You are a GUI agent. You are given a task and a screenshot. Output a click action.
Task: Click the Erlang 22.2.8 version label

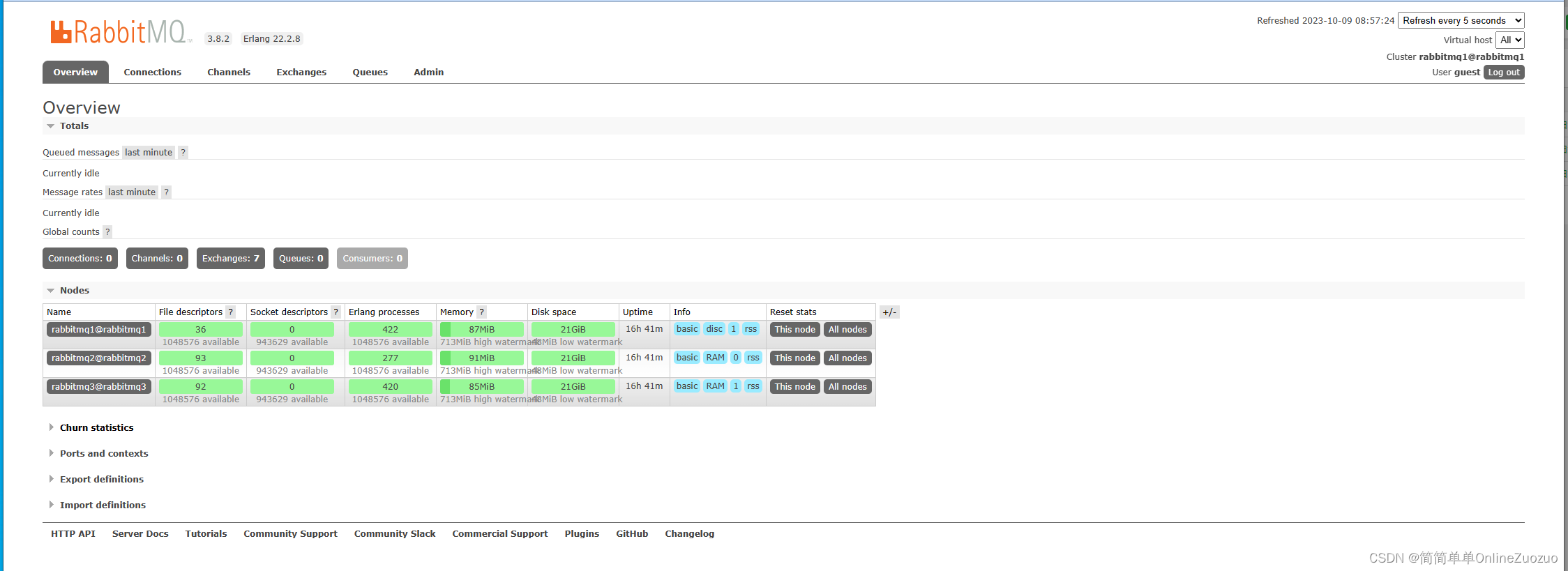[x=272, y=38]
